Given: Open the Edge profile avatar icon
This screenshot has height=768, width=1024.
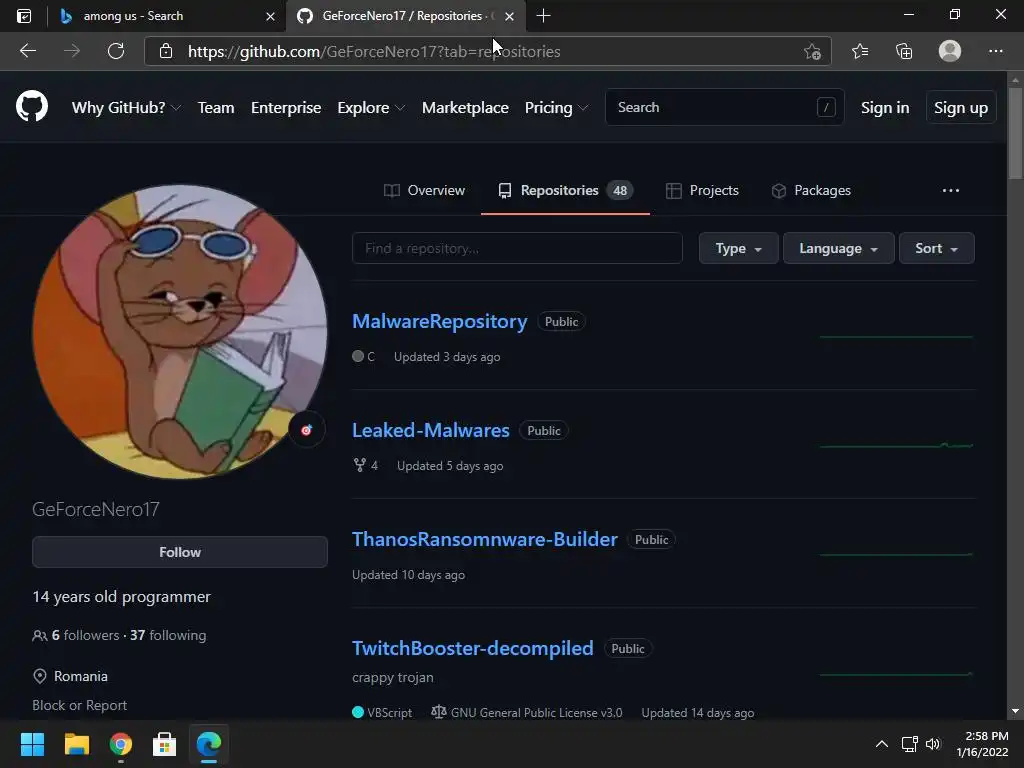Looking at the screenshot, I should point(950,51).
